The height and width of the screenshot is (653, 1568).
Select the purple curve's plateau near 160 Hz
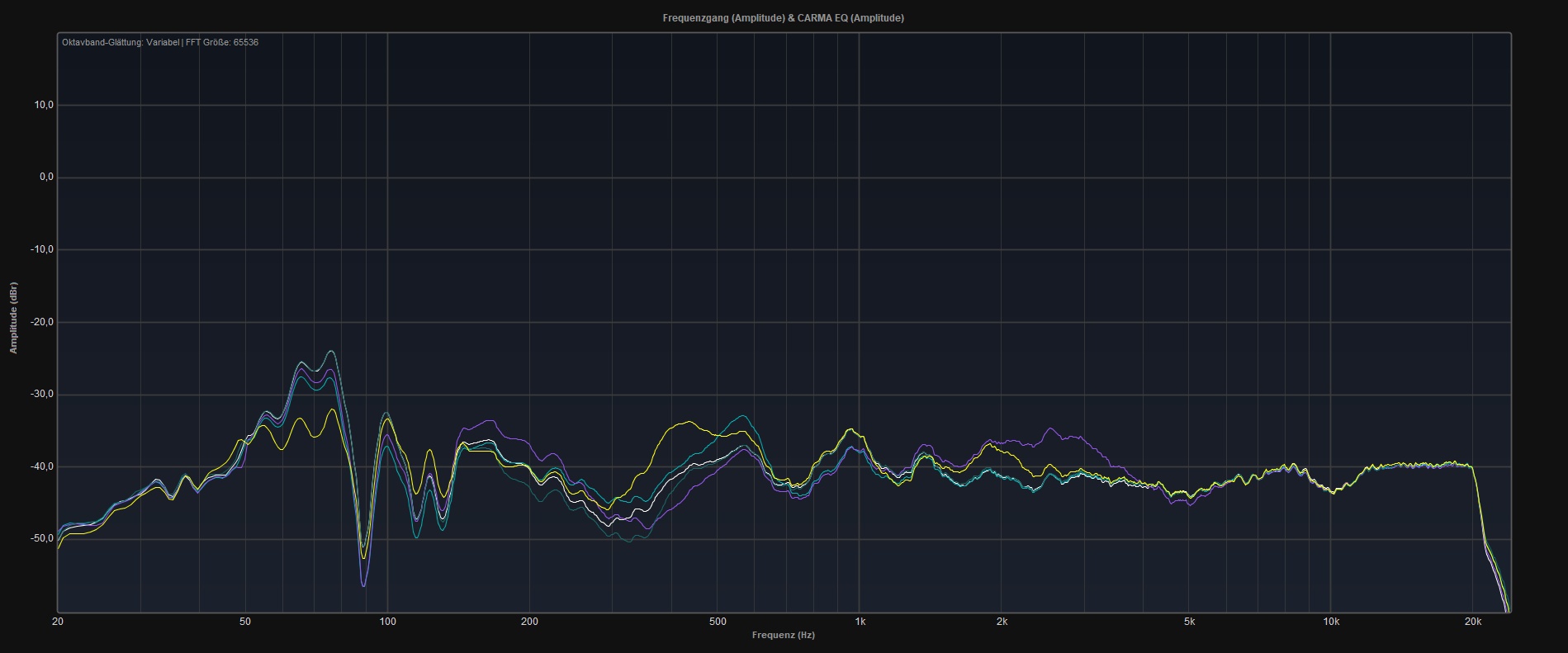coord(490,421)
